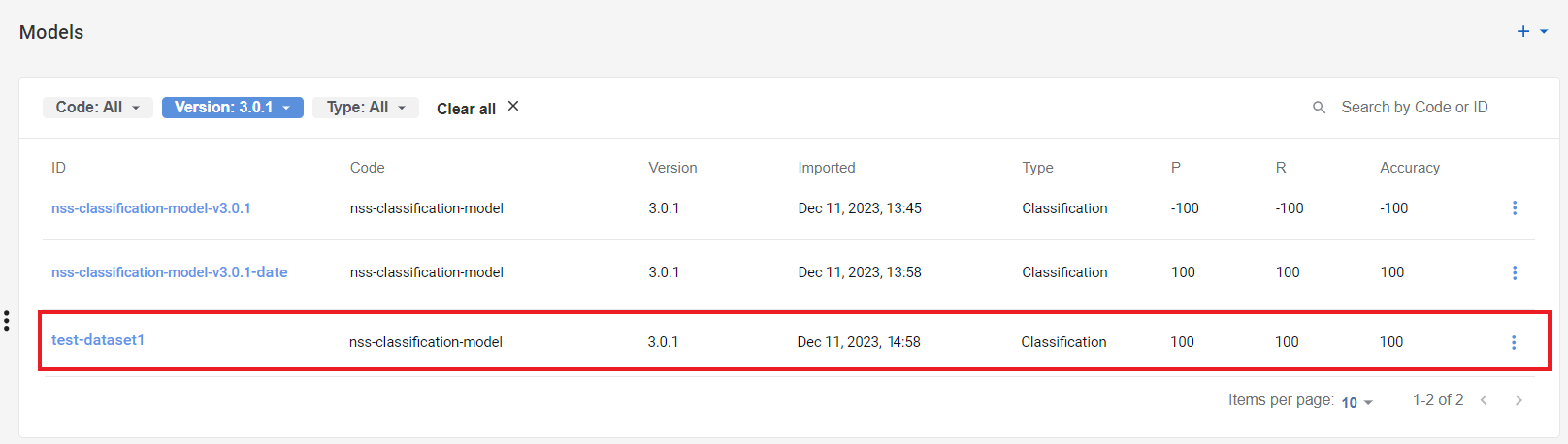This screenshot has height=444, width=1568.
Task: Click the Accuracy column header
Action: [x=1410, y=168]
